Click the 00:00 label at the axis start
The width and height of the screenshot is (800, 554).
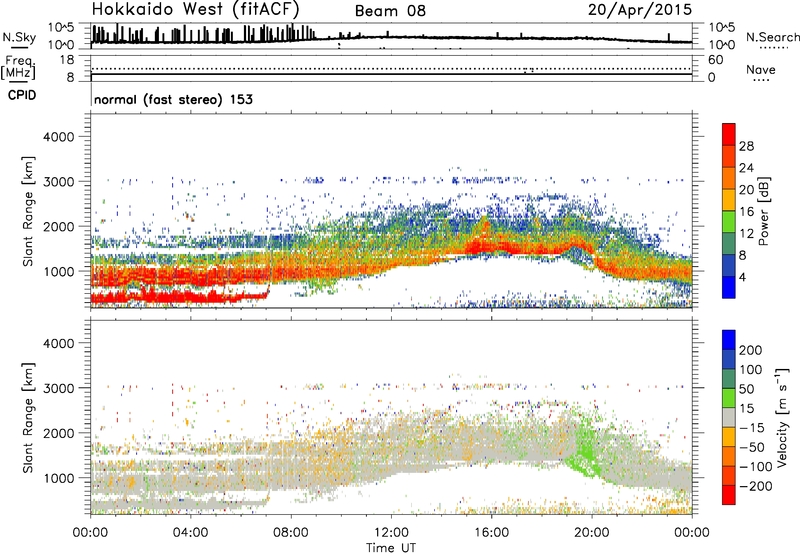[91, 533]
